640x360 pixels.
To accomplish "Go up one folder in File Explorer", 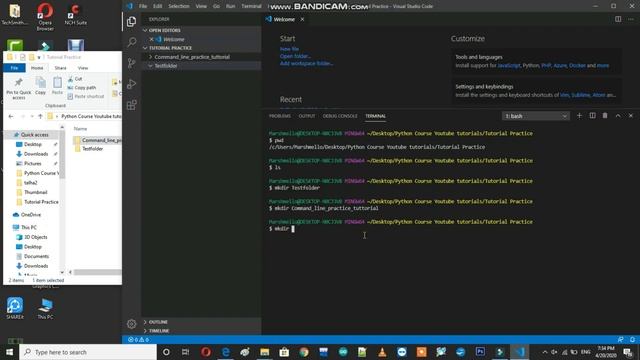I will pyautogui.click(x=40, y=116).
